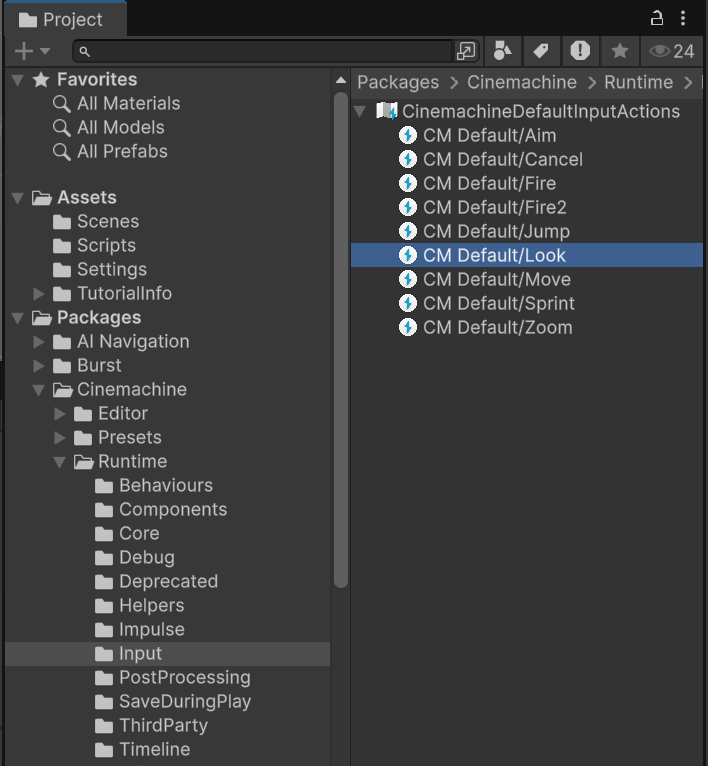708x766 pixels.
Task: Click the Search by Type filter icon
Action: pyautogui.click(x=503, y=51)
